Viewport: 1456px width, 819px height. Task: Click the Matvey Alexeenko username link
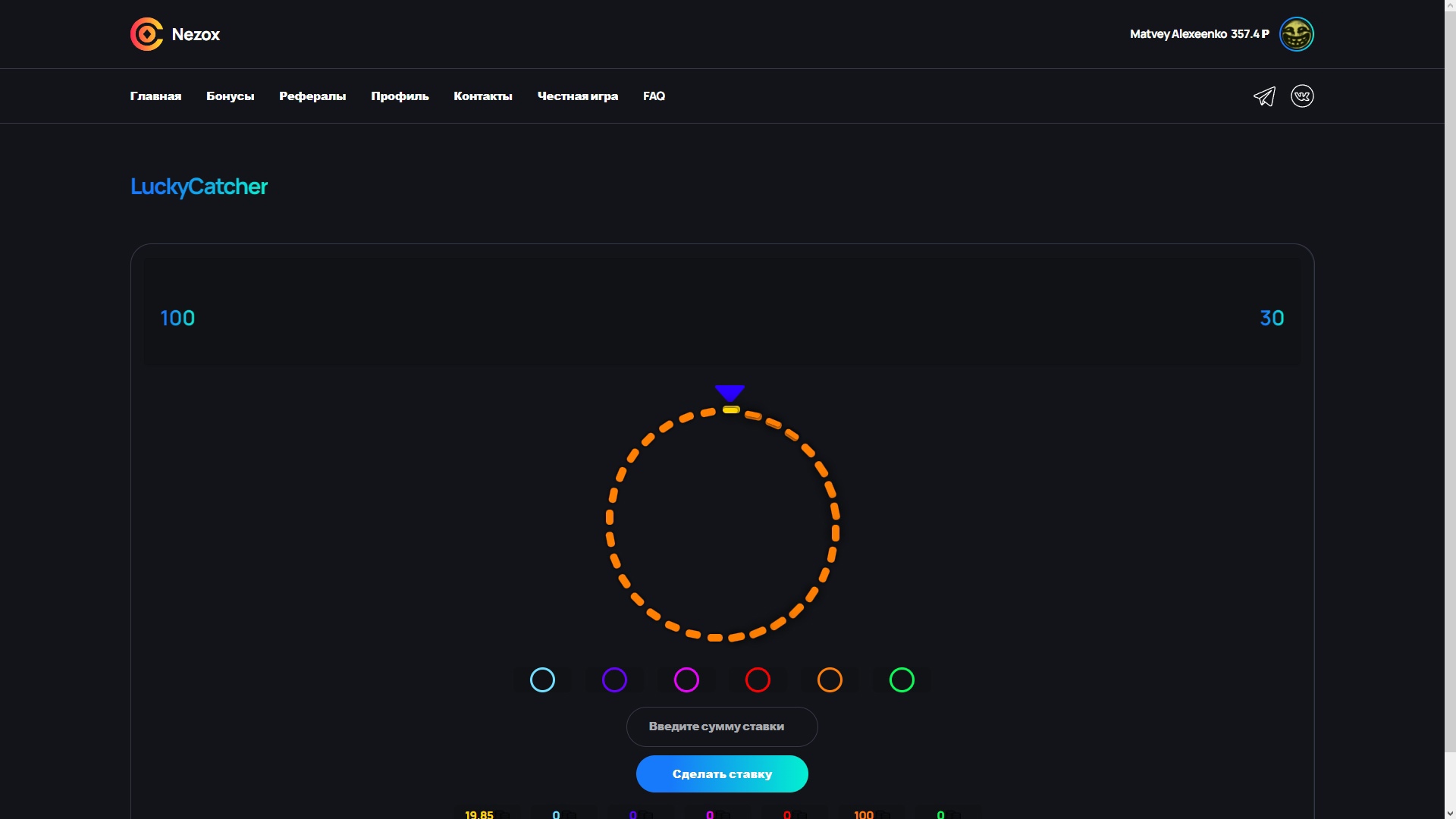[x=1178, y=34]
